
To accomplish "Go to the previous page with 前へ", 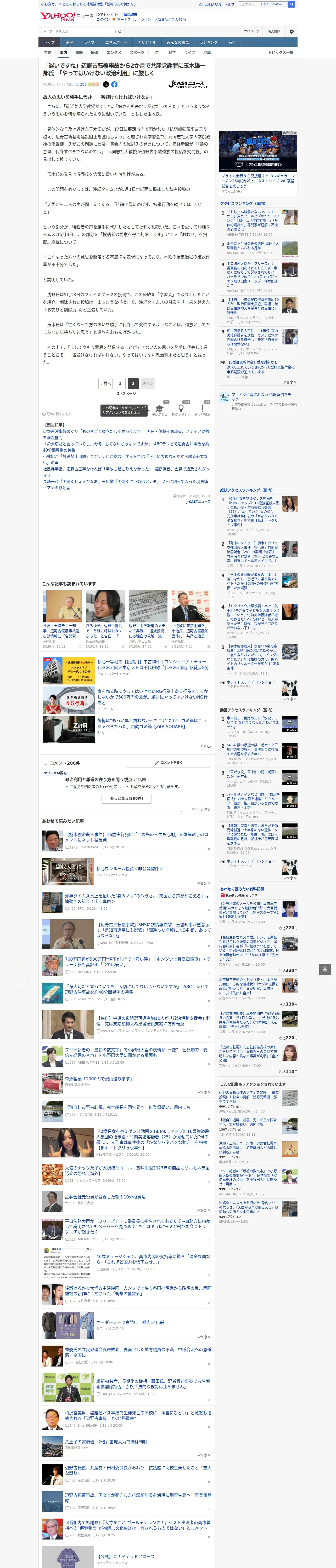I will [x=105, y=383].
